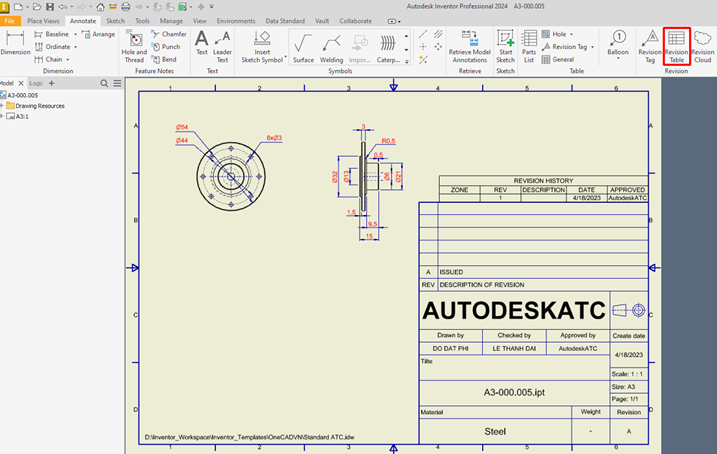The width and height of the screenshot is (717, 454).
Task: Open the browser panel hamburger menu
Action: (118, 83)
